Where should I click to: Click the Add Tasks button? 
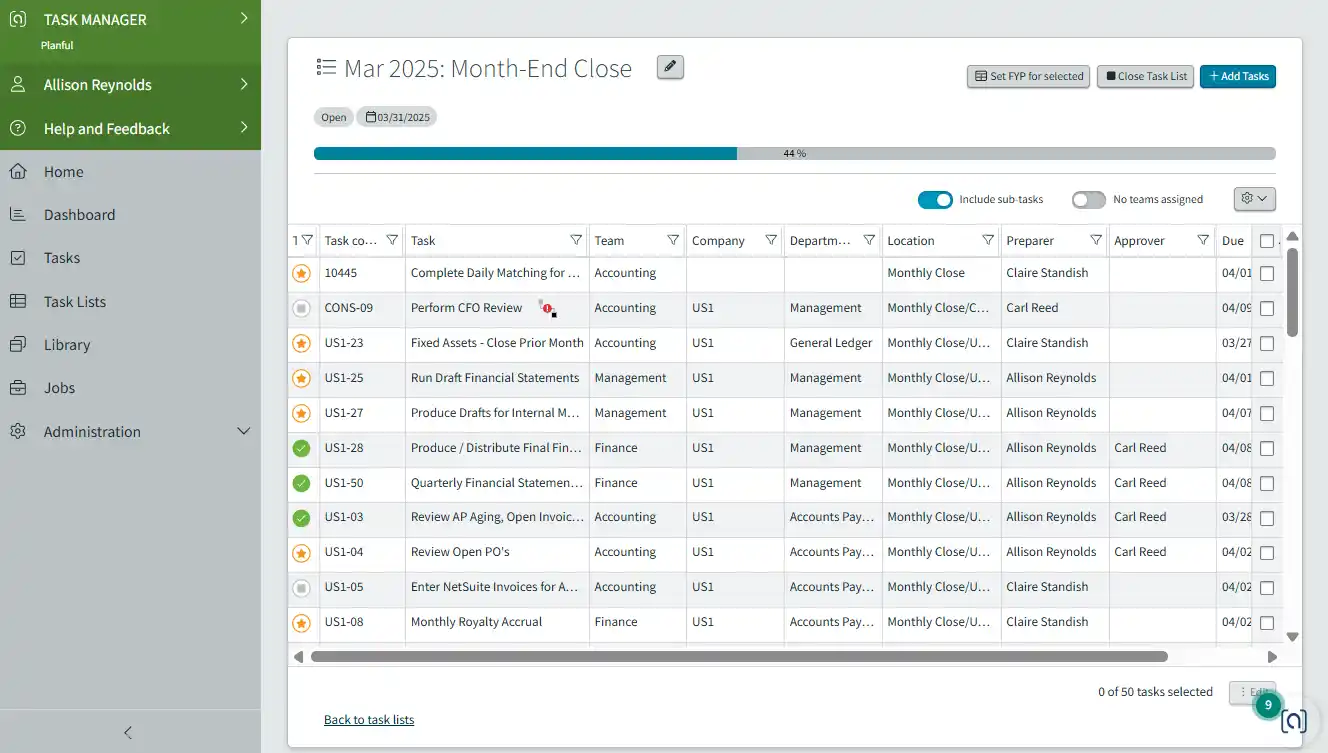pos(1238,76)
